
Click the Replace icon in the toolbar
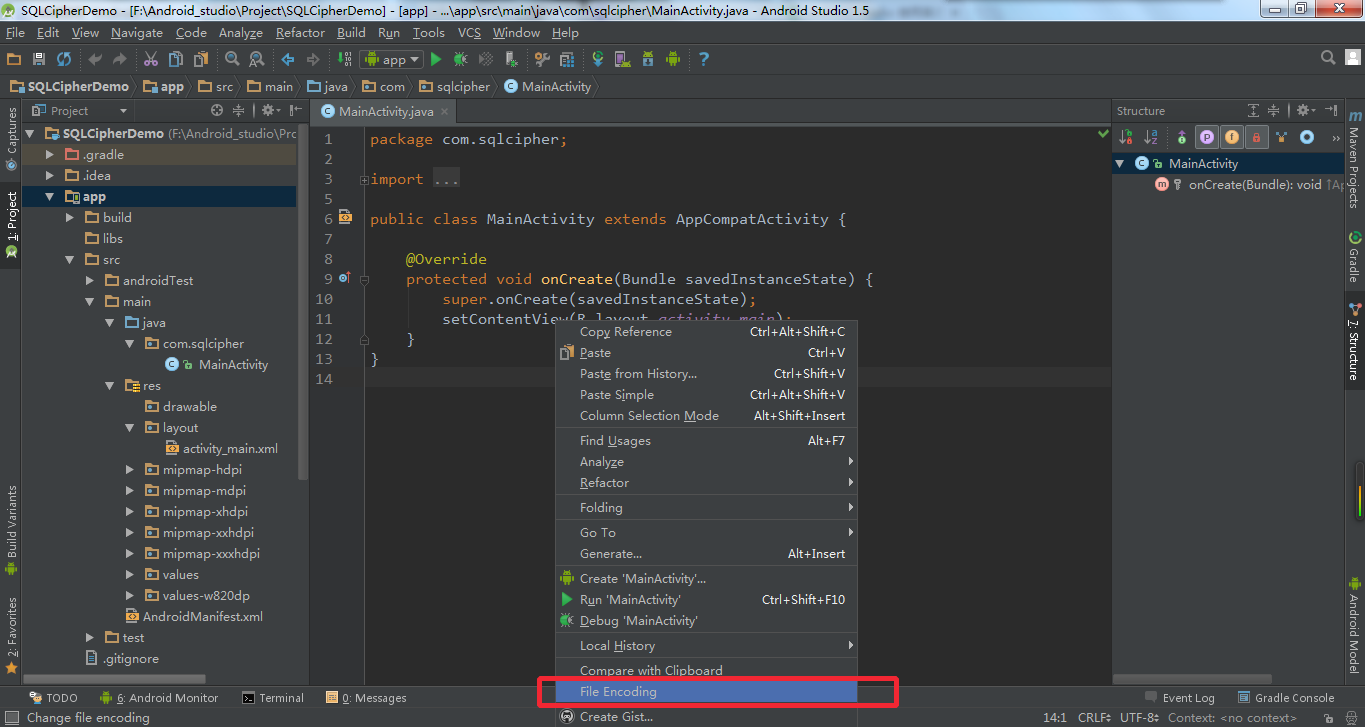pos(257,60)
